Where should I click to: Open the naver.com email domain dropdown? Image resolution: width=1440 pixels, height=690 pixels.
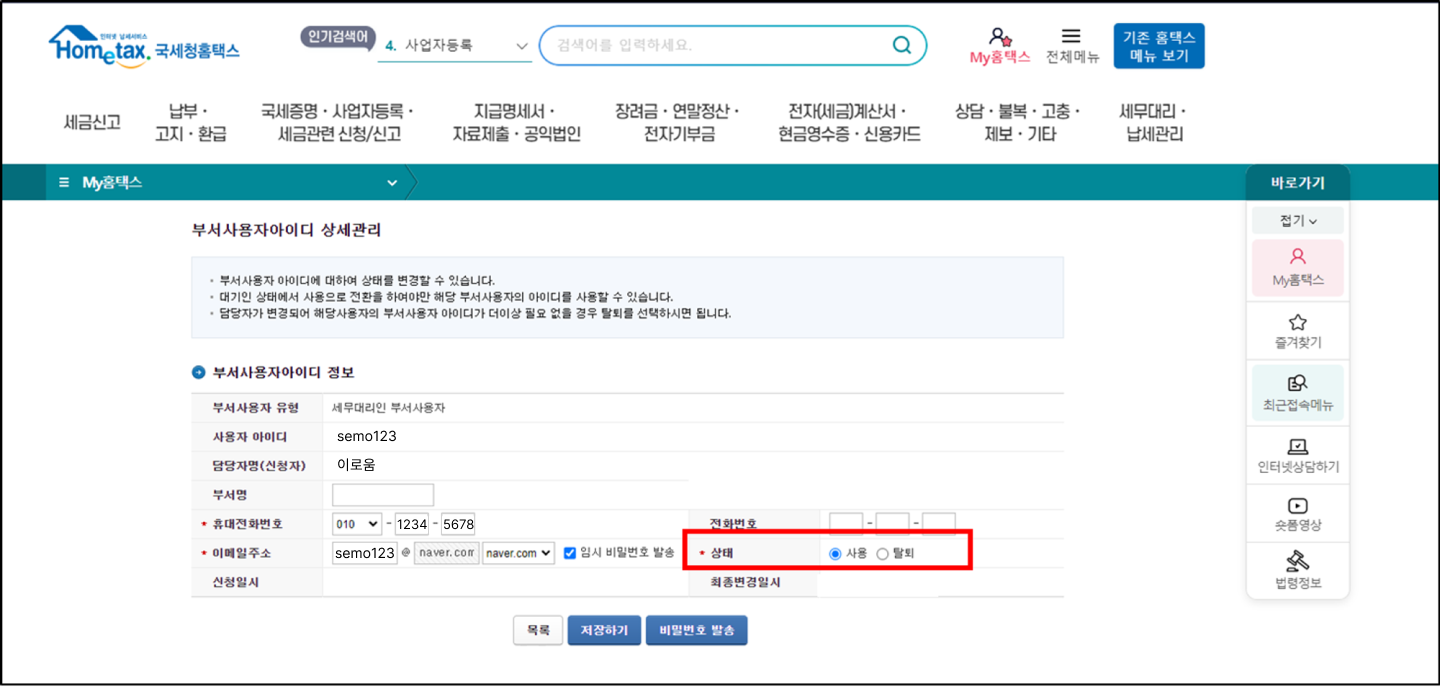coord(518,553)
